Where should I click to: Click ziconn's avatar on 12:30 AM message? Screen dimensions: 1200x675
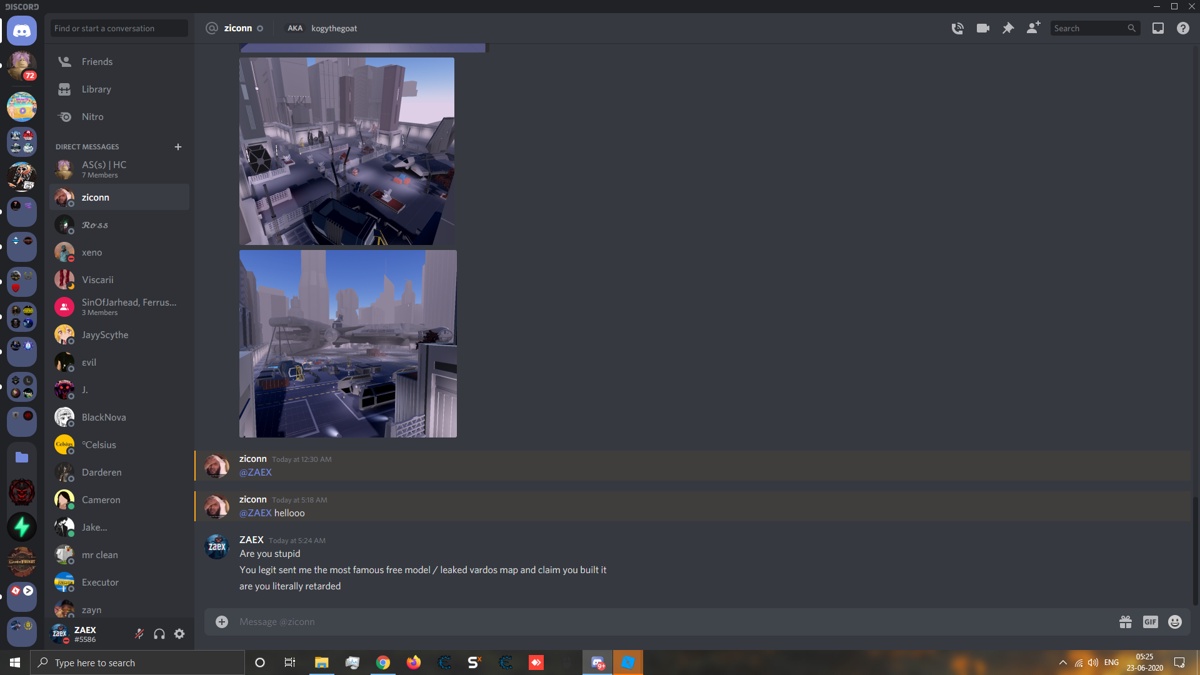coord(217,466)
